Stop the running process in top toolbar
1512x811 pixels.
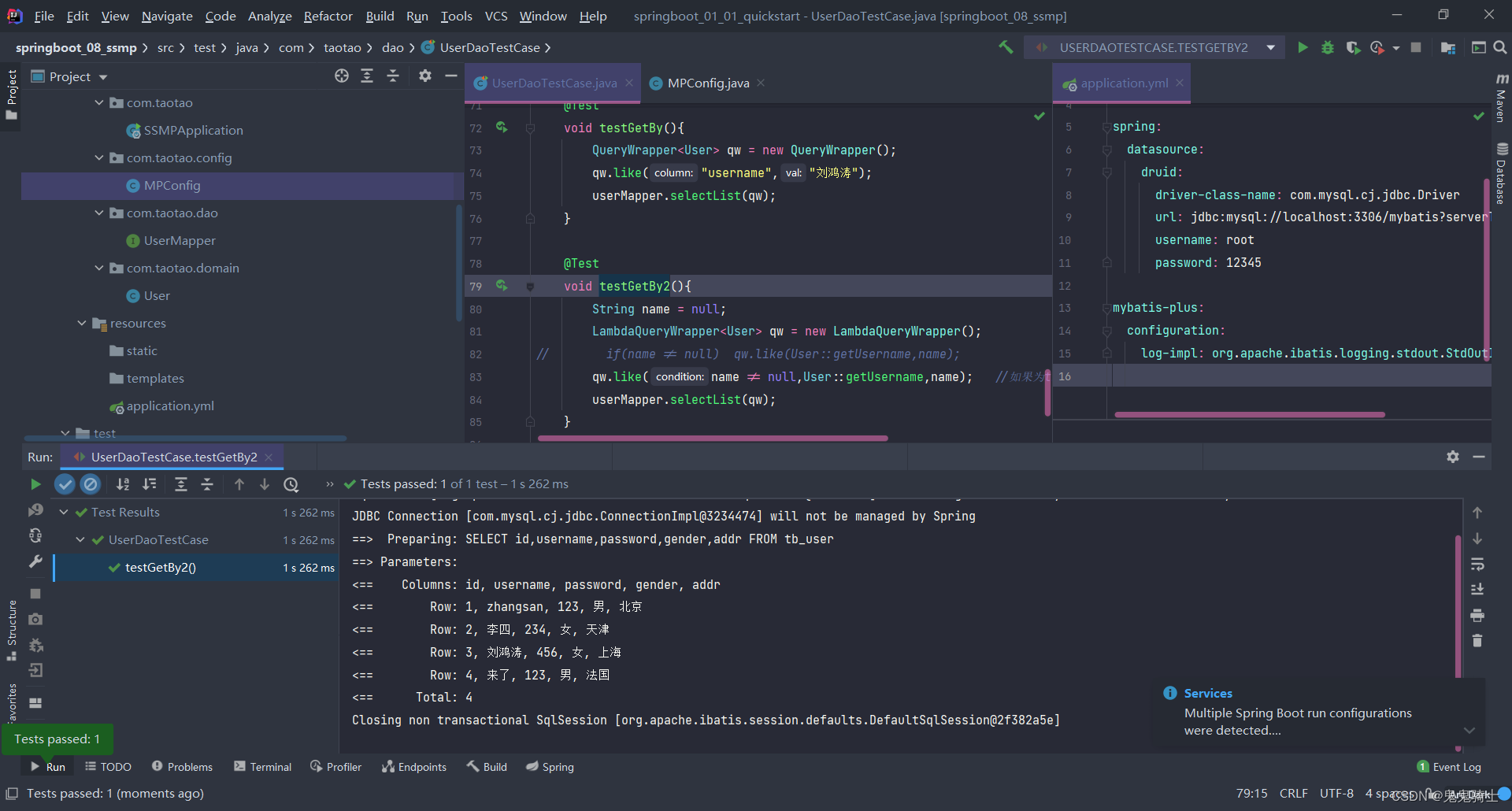point(1416,47)
